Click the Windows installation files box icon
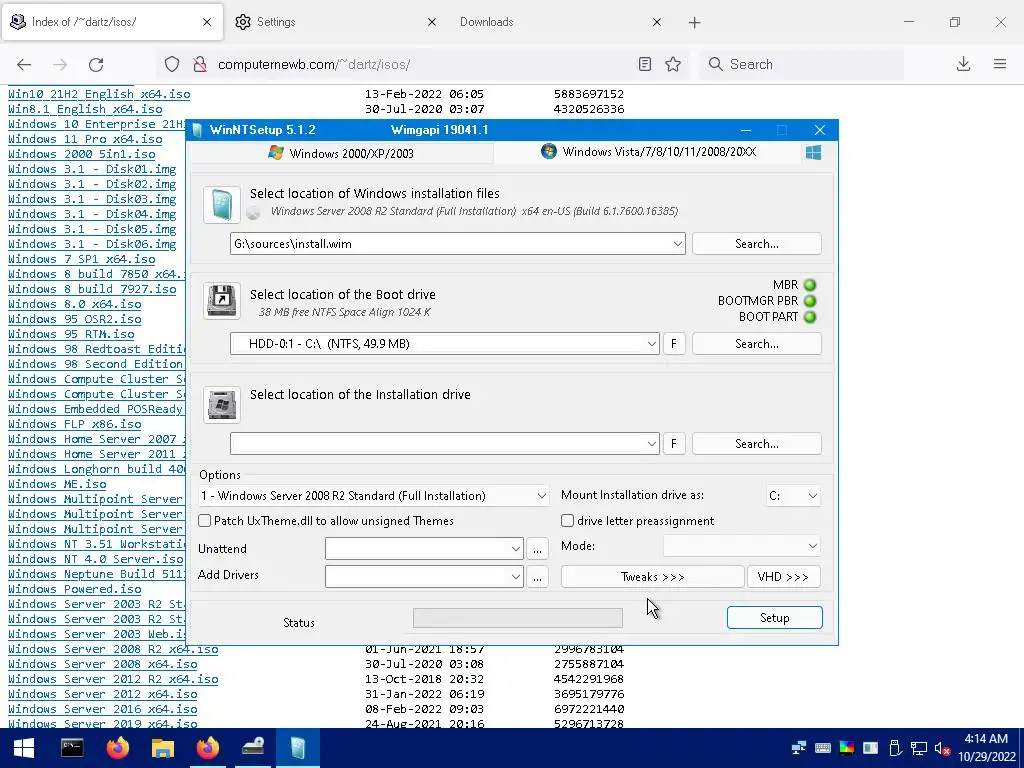The height and width of the screenshot is (768, 1024). pos(222,205)
